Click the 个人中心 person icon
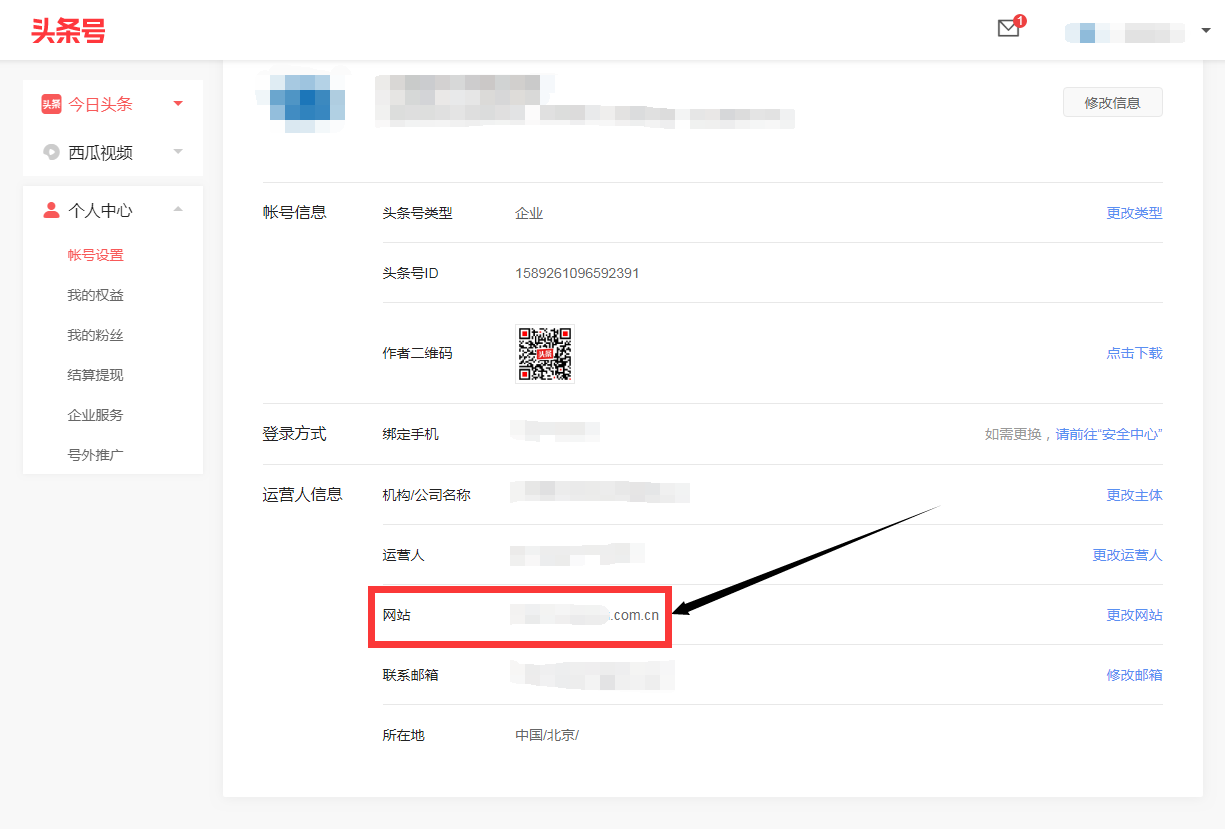This screenshot has height=829, width=1225. point(51,210)
